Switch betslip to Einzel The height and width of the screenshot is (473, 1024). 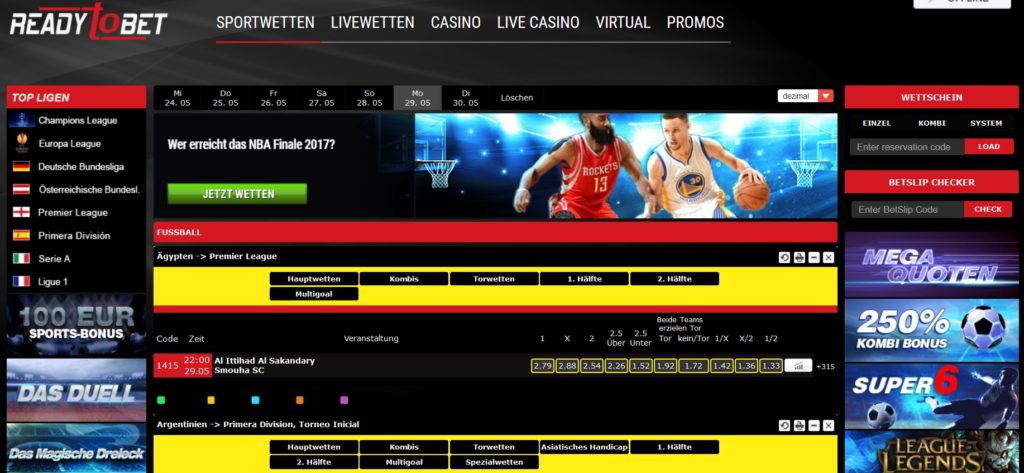(x=876, y=123)
